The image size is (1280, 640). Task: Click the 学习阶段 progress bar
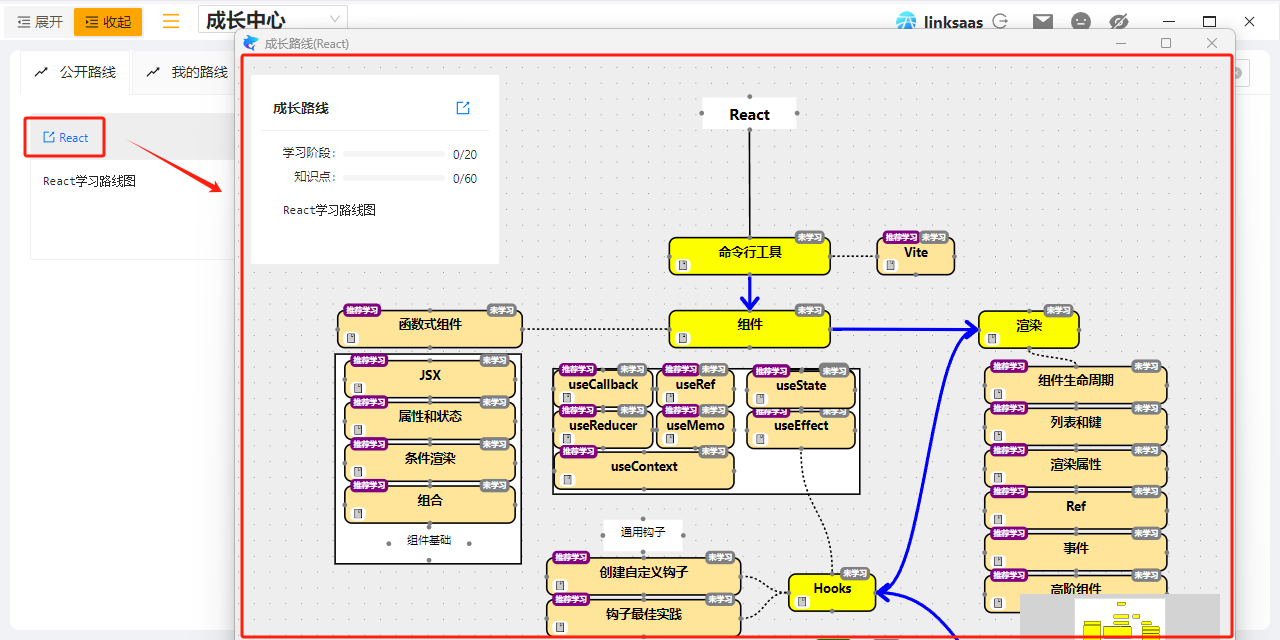coord(394,154)
